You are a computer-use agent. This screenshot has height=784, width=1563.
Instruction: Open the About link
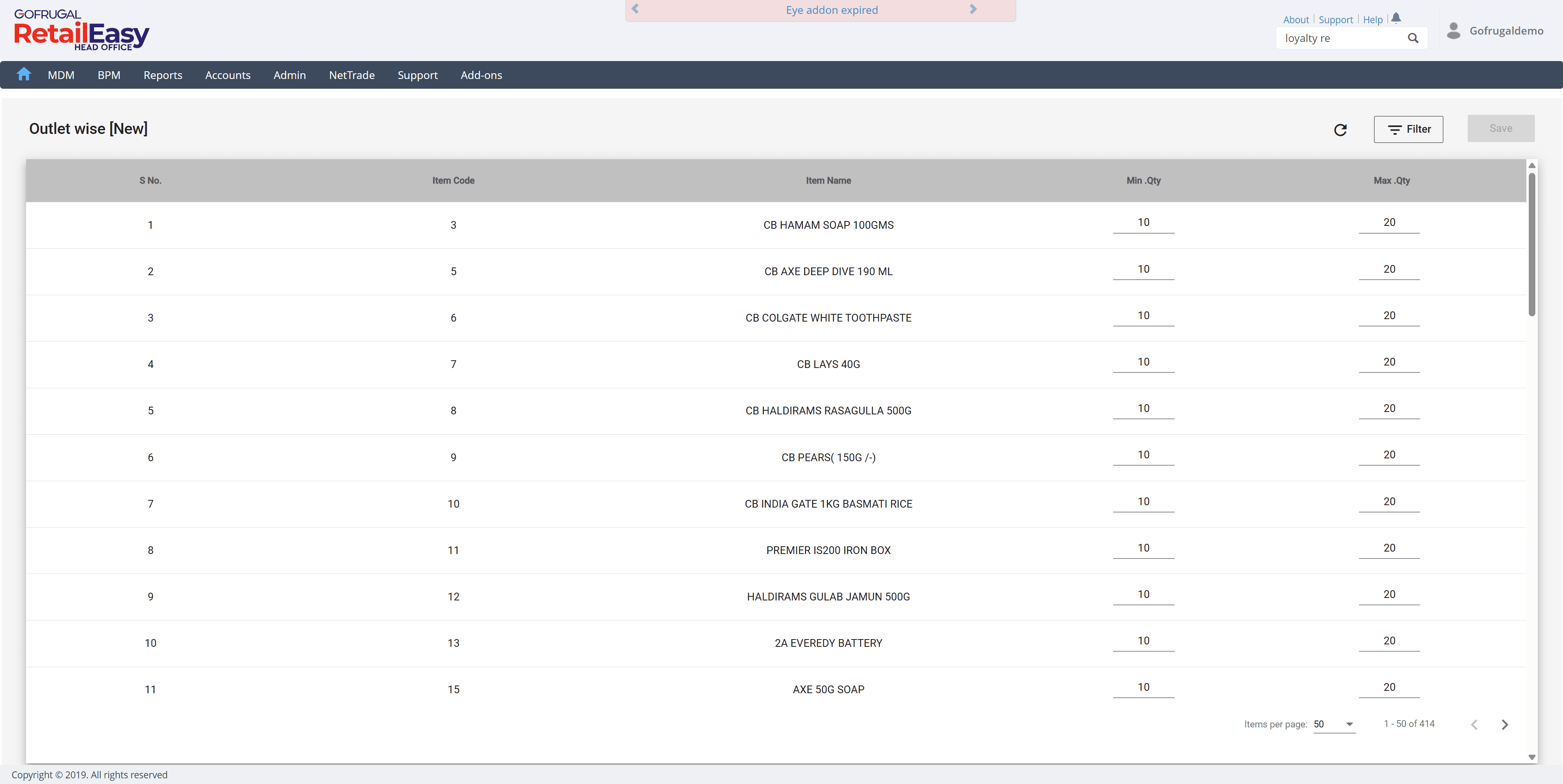point(1296,20)
